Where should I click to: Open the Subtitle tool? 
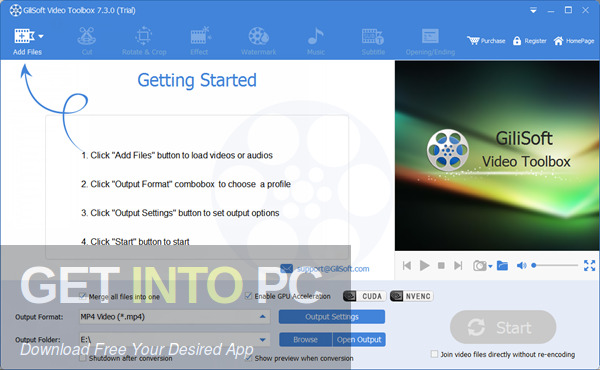point(373,41)
